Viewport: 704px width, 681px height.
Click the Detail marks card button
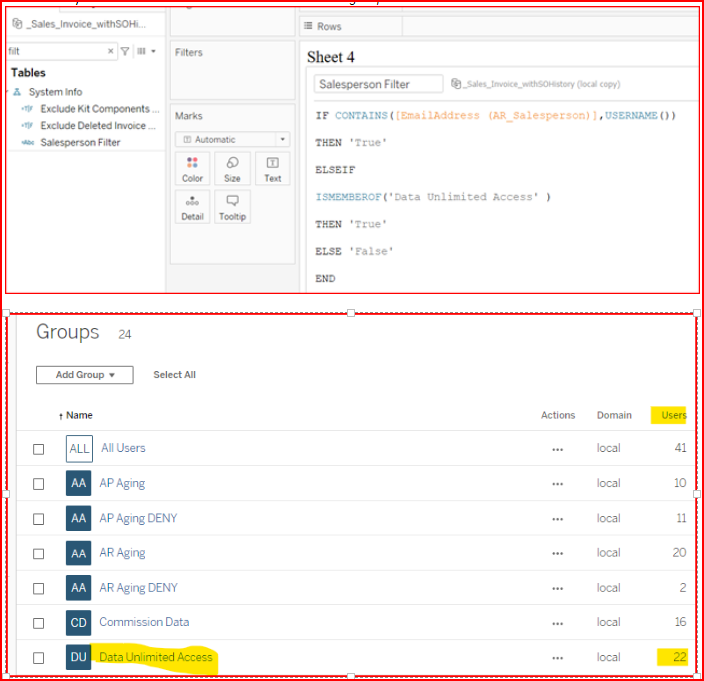[192, 206]
